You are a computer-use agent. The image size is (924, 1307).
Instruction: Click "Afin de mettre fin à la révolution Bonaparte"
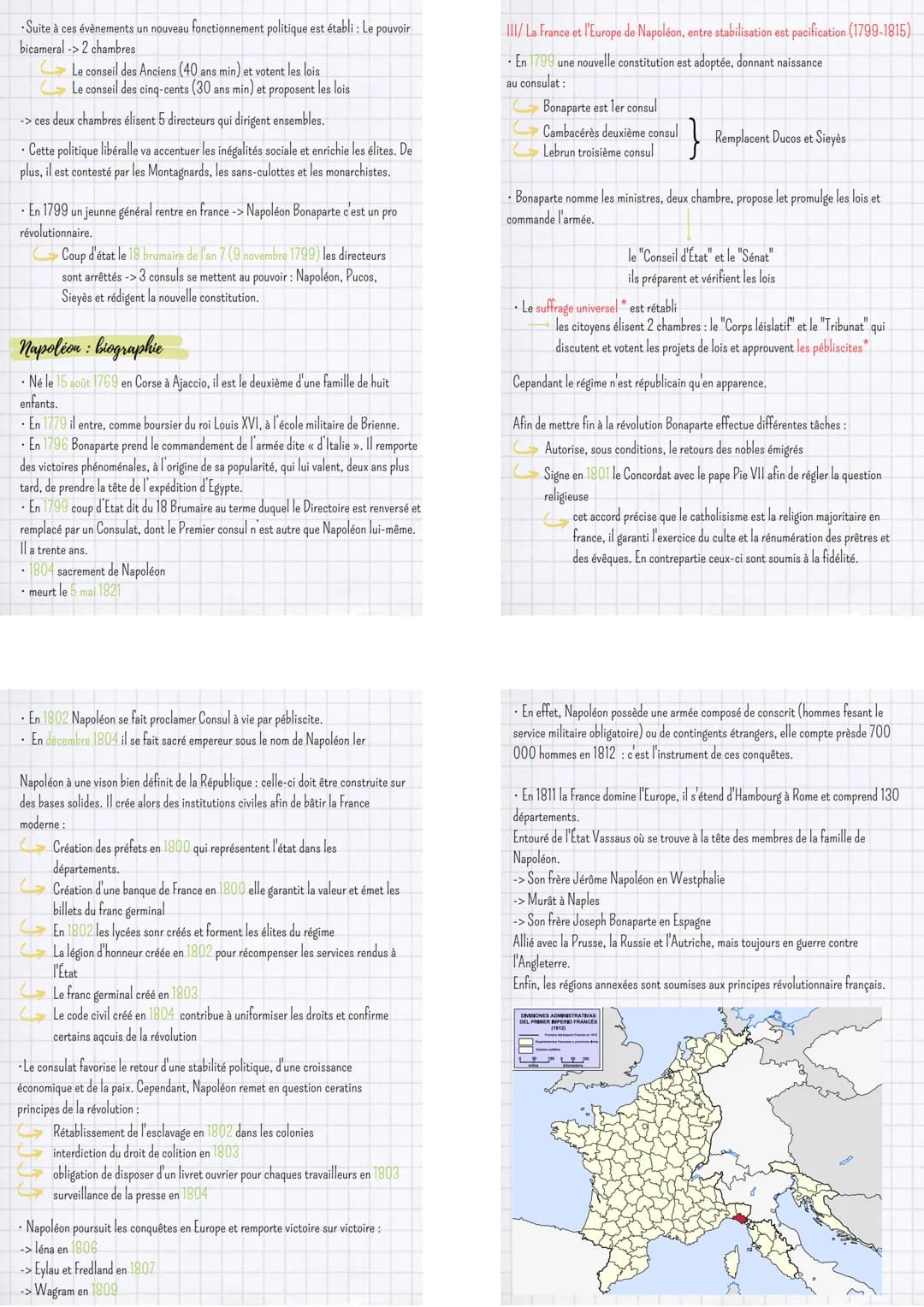(679, 424)
